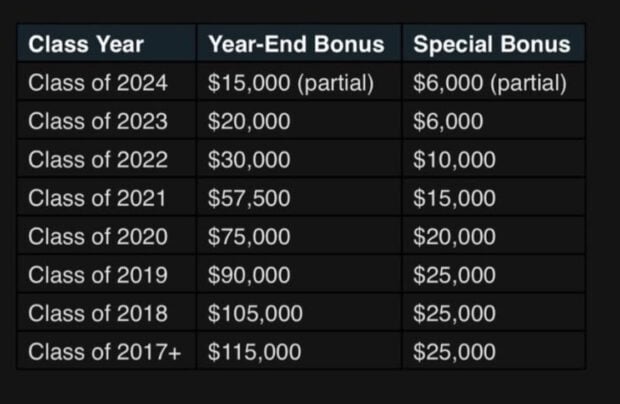The image size is (620, 404).
Task: Click the Class of 2022 cell
Action: point(98,160)
